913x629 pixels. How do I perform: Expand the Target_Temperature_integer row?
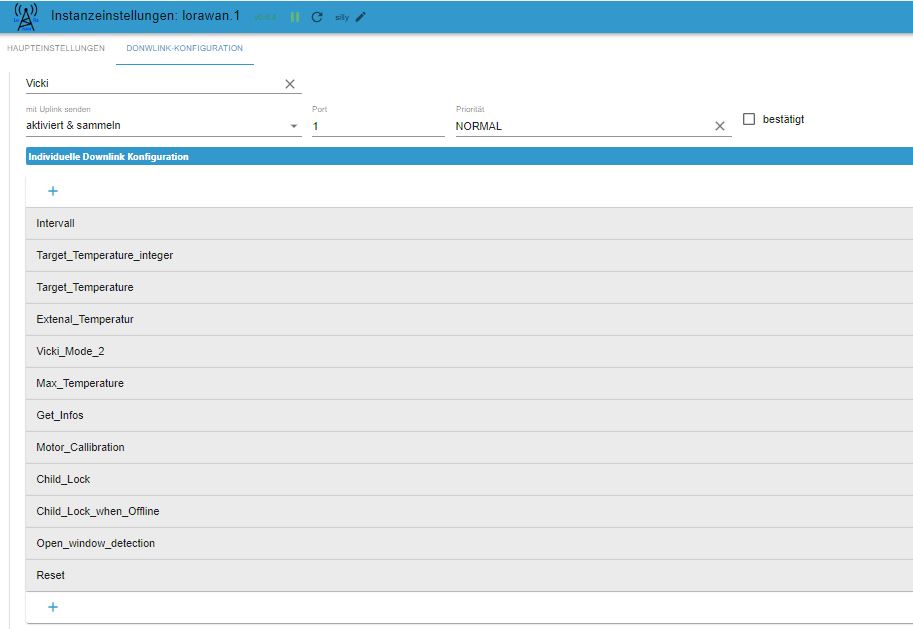469,255
